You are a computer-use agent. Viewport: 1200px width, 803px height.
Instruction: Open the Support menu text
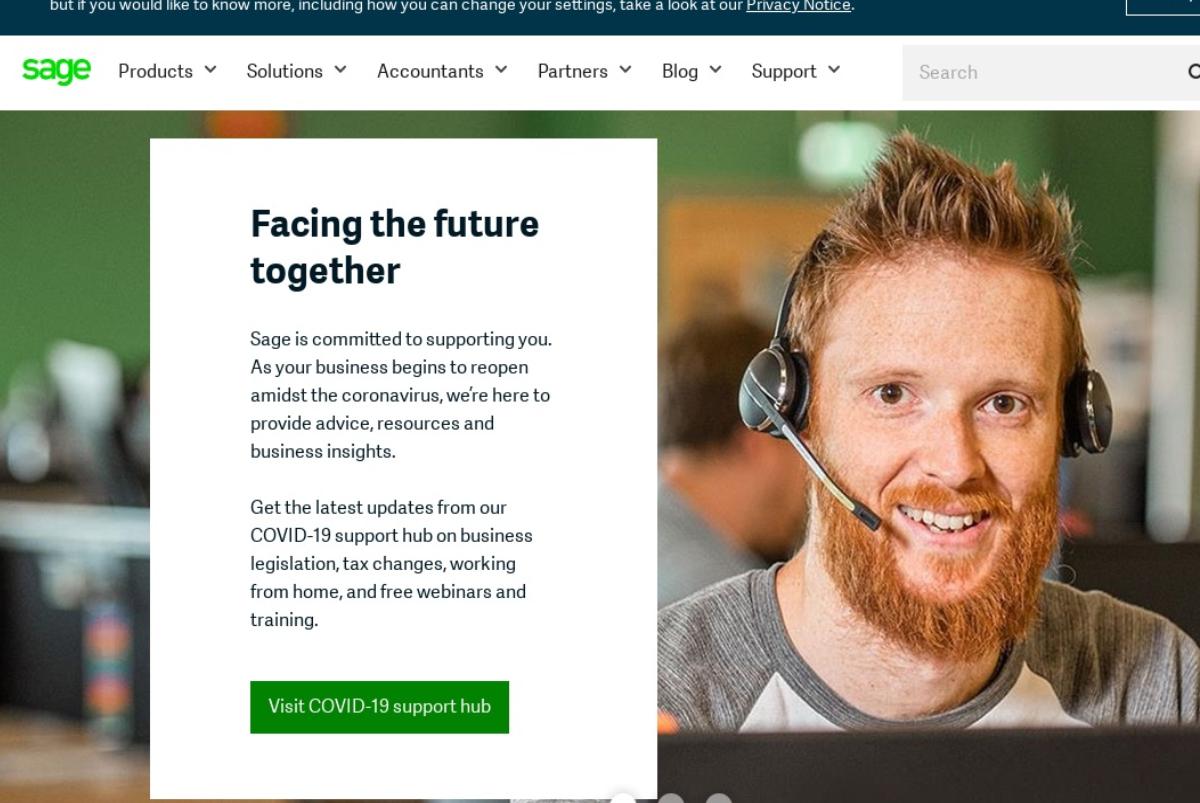[784, 71]
